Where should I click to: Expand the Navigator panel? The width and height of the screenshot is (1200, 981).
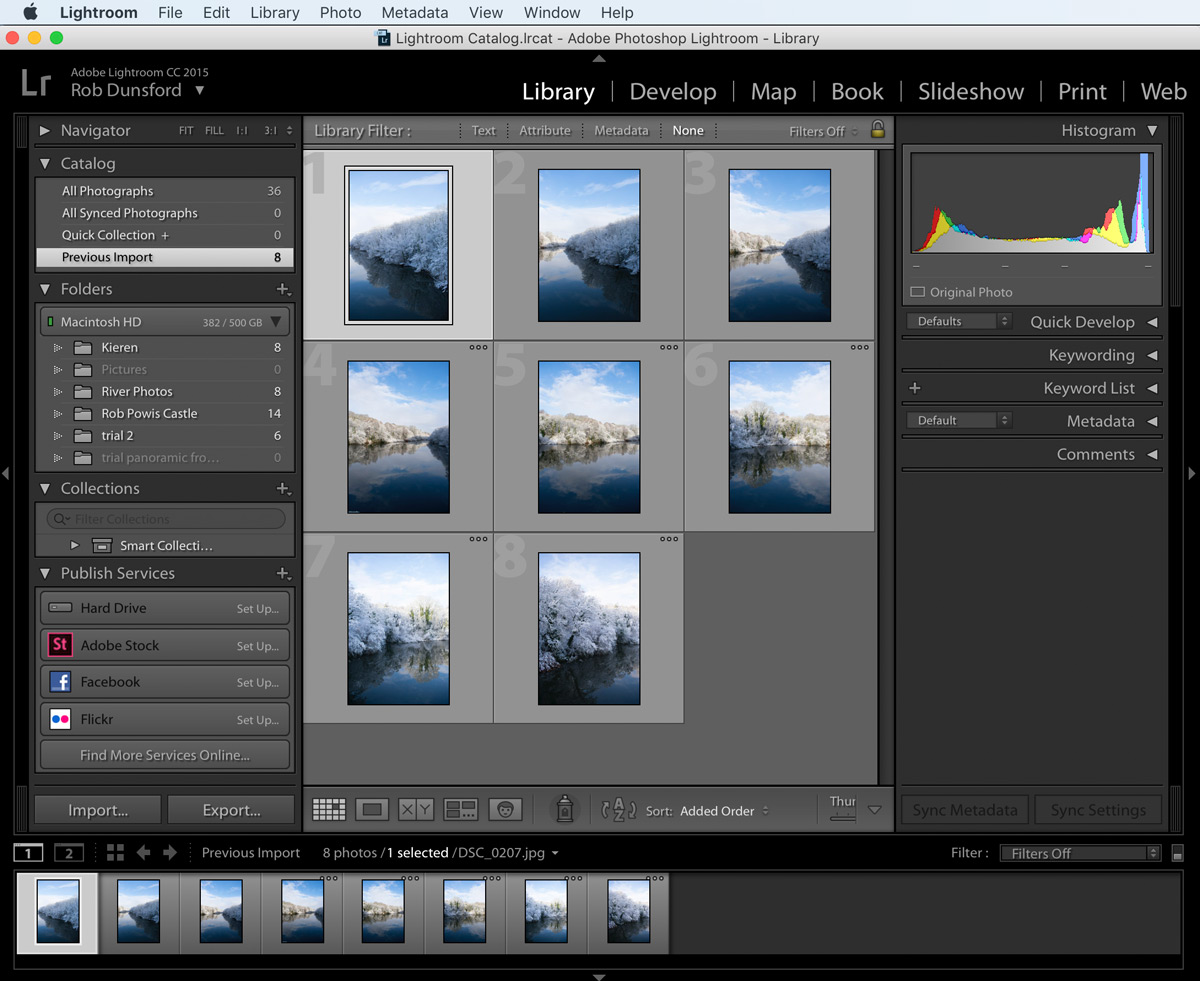pos(44,130)
